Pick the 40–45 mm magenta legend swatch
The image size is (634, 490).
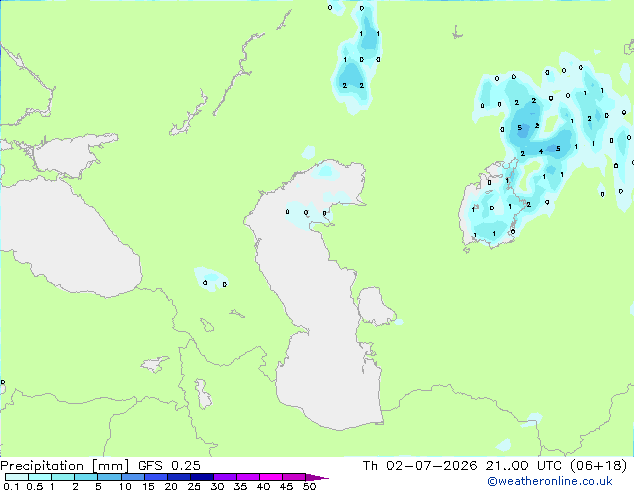(271, 477)
